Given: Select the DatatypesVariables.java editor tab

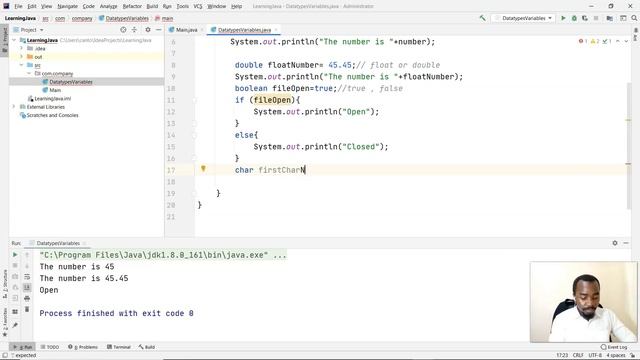Looking at the screenshot, I should click(x=244, y=30).
